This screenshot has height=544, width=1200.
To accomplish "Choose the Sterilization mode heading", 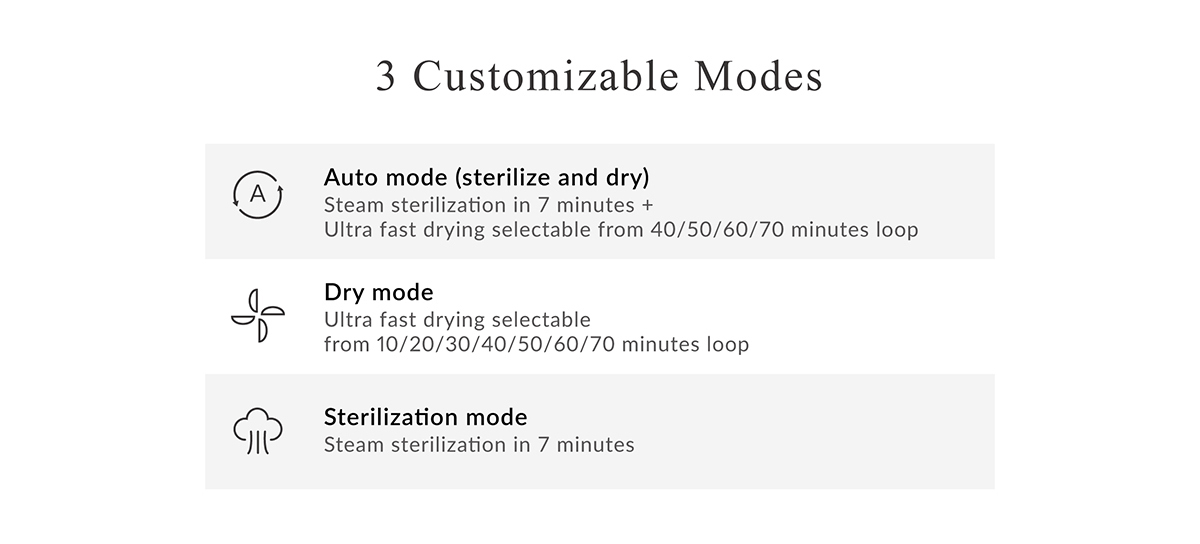I will point(425,417).
